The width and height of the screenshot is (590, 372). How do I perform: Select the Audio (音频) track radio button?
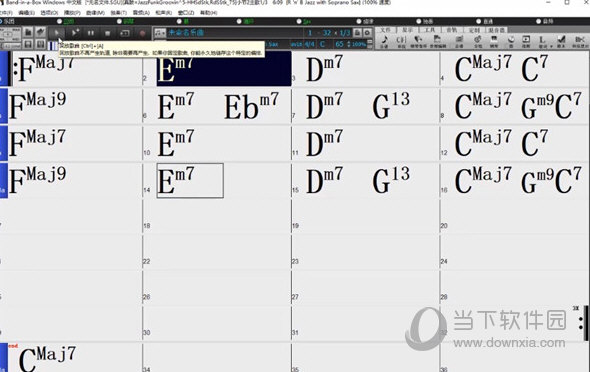coord(538,21)
